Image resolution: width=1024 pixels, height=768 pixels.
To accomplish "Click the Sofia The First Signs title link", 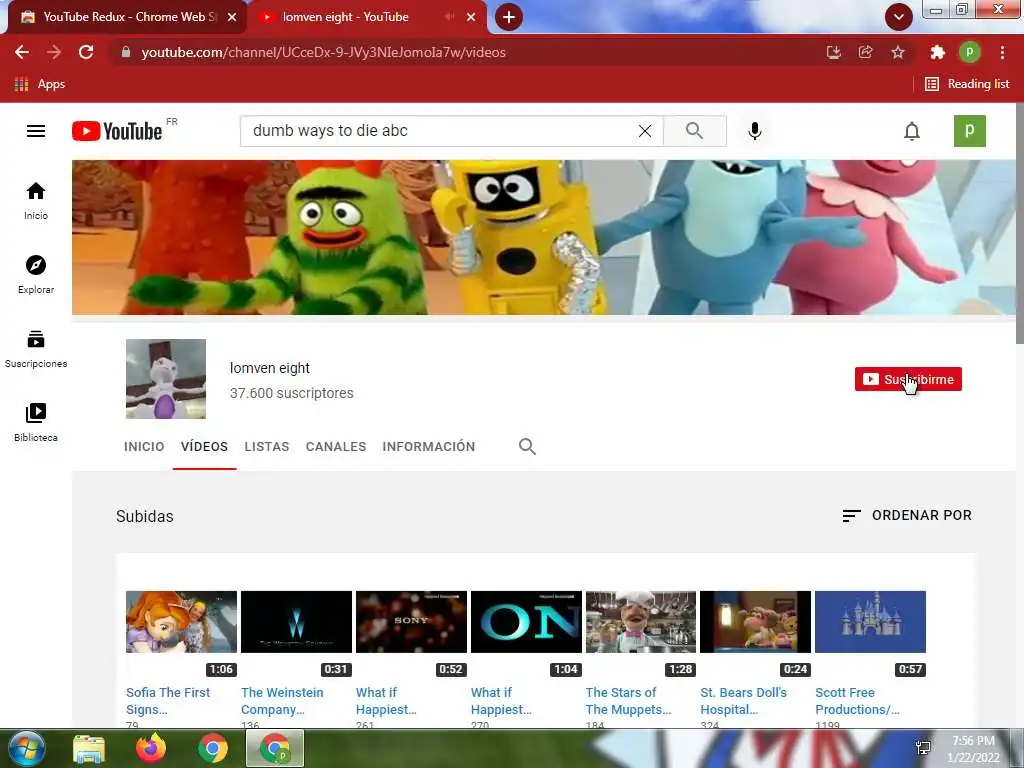I will point(168,701).
